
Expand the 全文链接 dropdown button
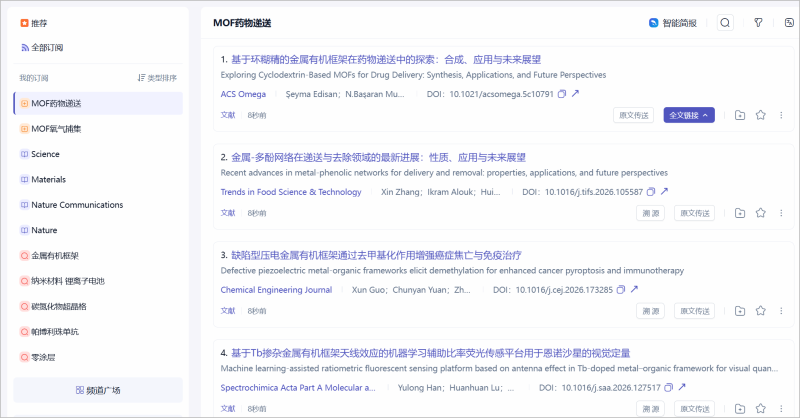(689, 115)
